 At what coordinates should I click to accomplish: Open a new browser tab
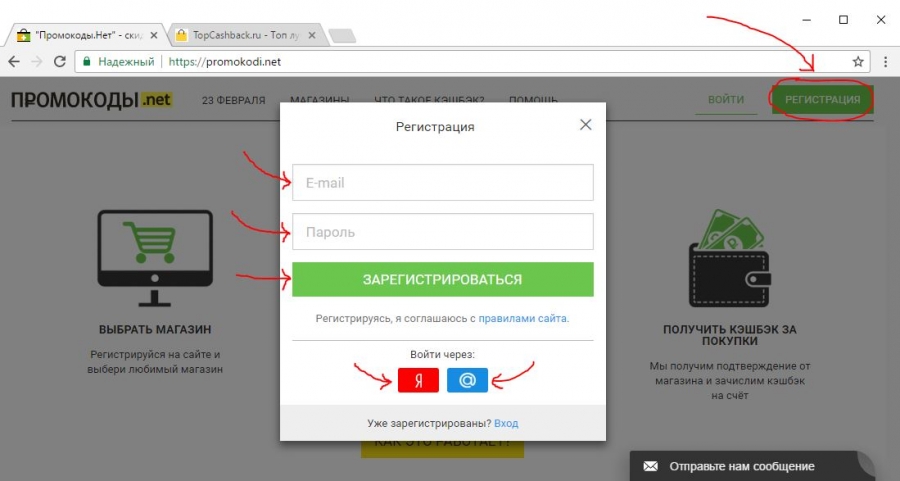[343, 36]
